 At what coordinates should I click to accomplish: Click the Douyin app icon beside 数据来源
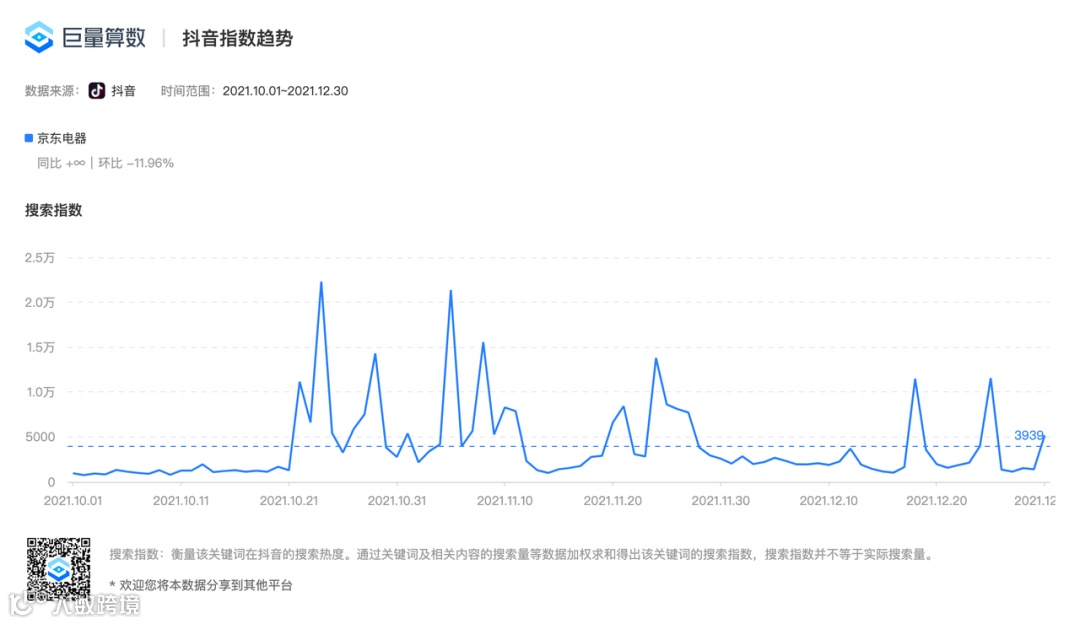[96, 91]
